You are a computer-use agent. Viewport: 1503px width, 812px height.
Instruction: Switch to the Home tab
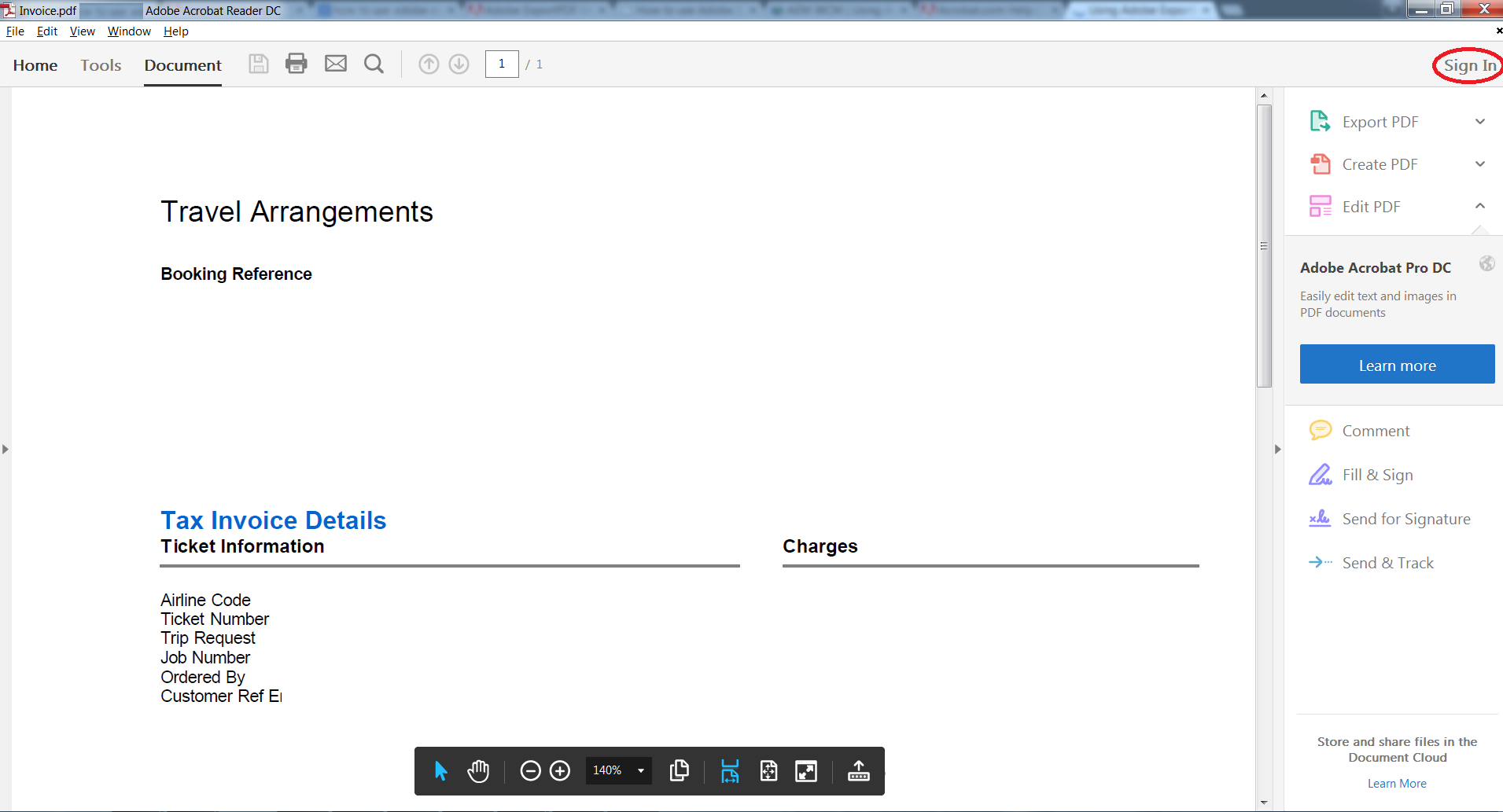(35, 65)
